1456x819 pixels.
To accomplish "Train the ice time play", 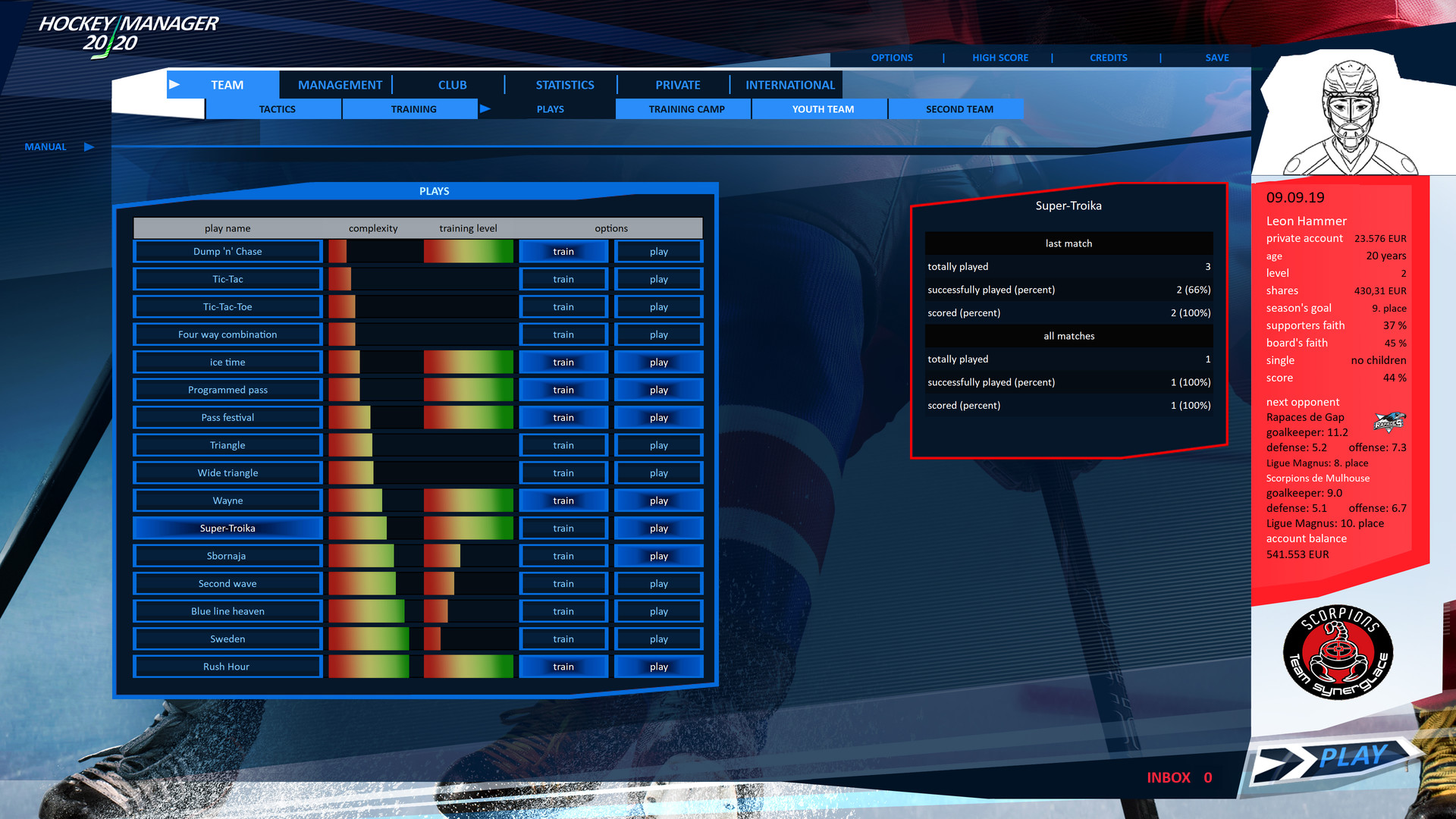I will [x=563, y=362].
